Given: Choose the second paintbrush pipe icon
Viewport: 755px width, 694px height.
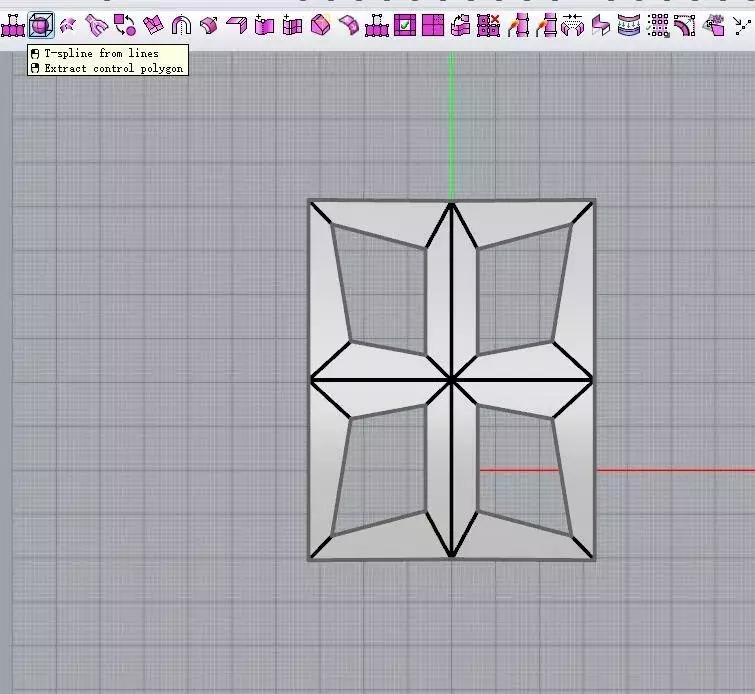Looking at the screenshot, I should pos(546,25).
